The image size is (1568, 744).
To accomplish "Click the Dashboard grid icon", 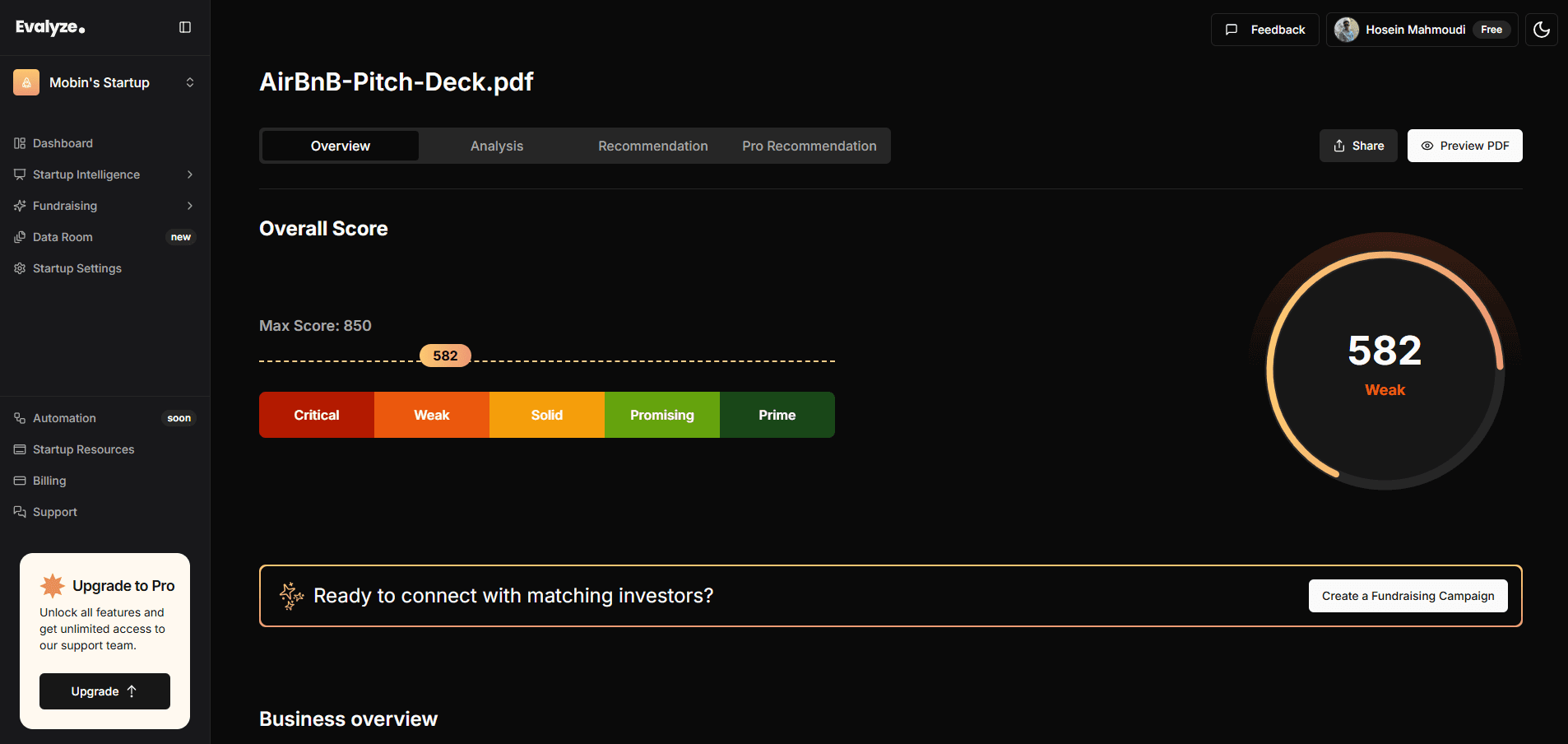I will click(x=20, y=143).
